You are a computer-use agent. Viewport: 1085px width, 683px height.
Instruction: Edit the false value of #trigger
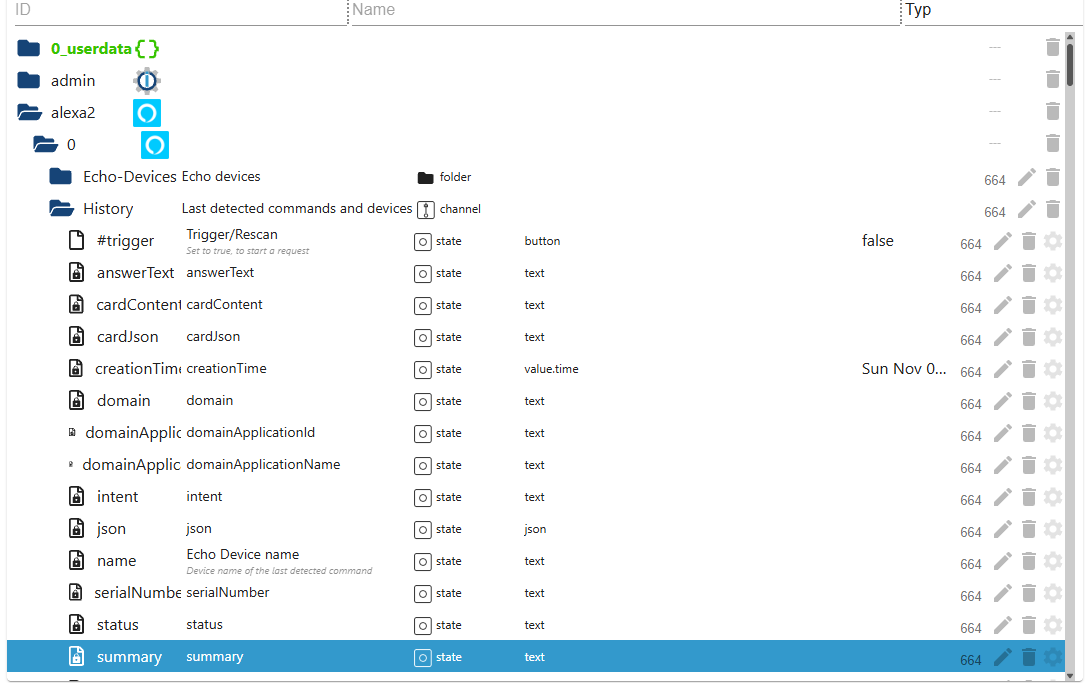(877, 240)
